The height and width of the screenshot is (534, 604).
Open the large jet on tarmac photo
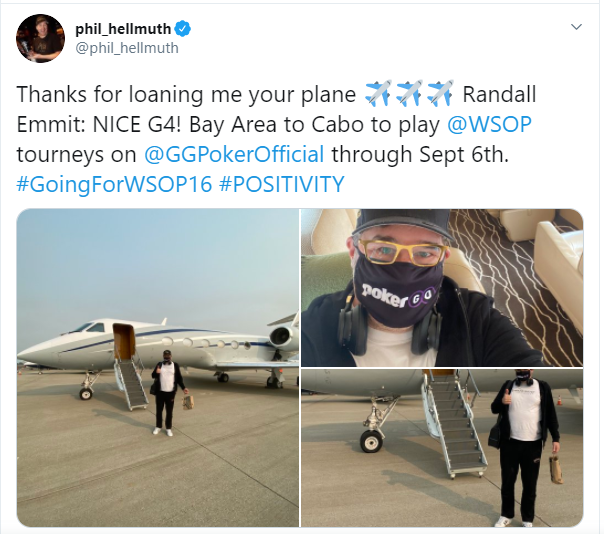pyautogui.click(x=158, y=368)
